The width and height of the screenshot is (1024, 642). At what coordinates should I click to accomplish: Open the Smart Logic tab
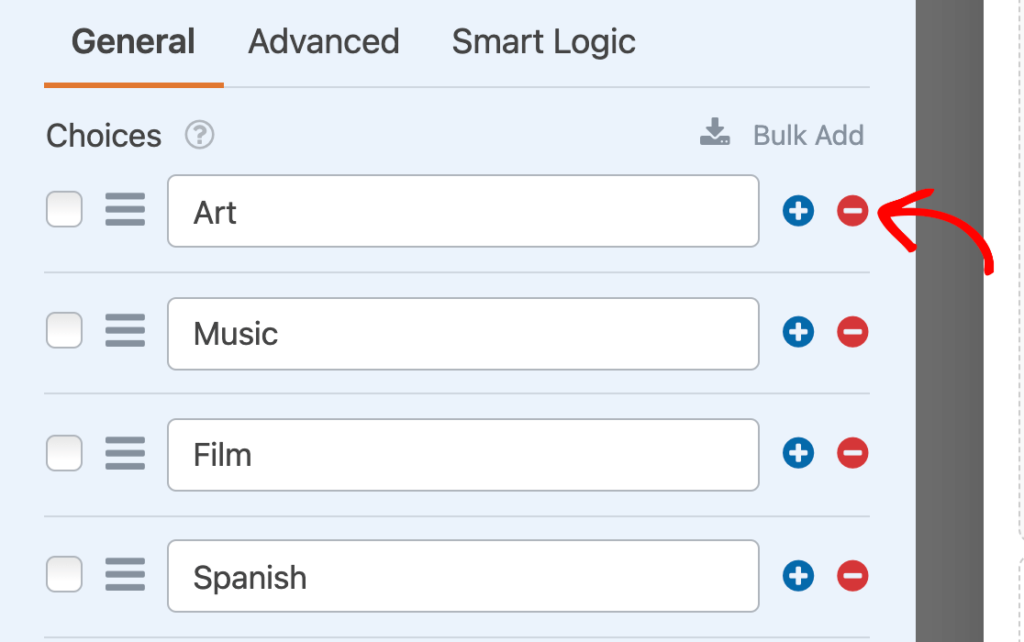[543, 41]
